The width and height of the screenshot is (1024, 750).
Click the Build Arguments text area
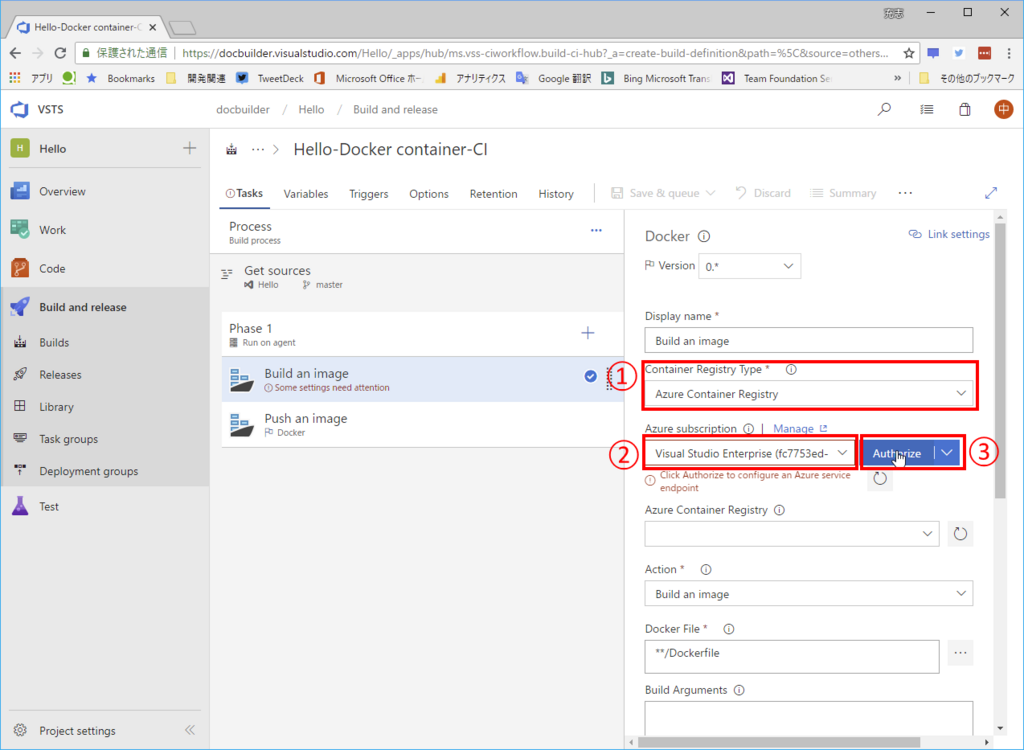[808, 718]
